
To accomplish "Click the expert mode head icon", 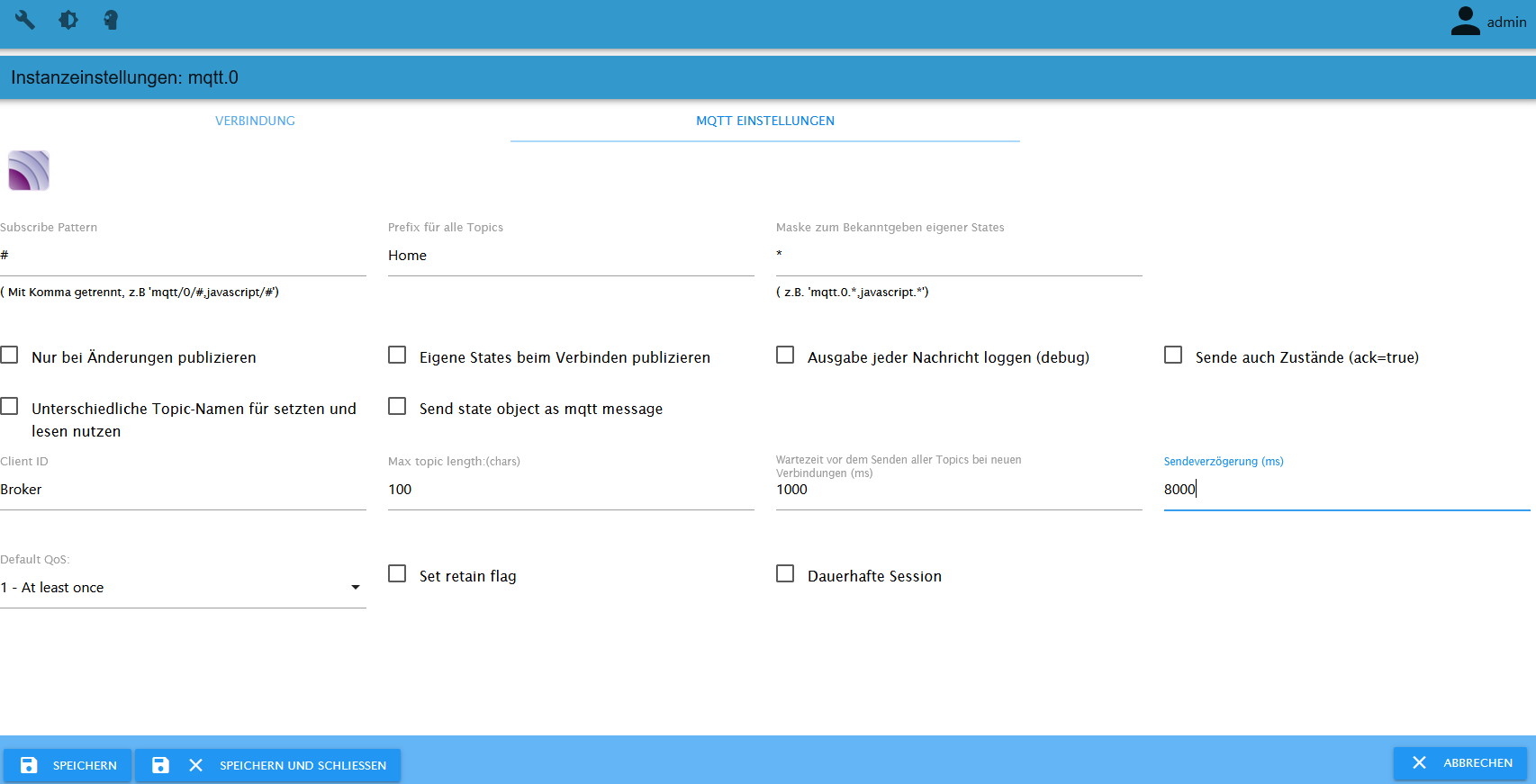I will point(111,20).
